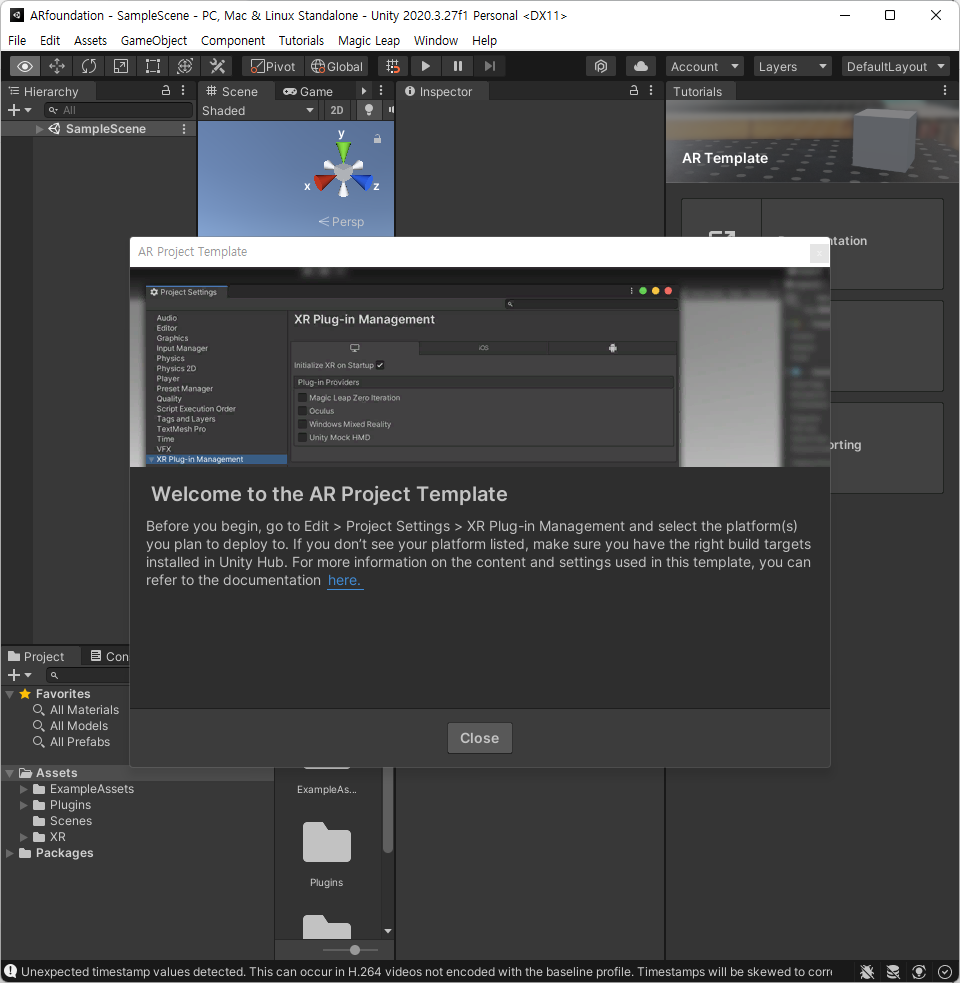
Task: Expand the Packages folder
Action: (9, 853)
